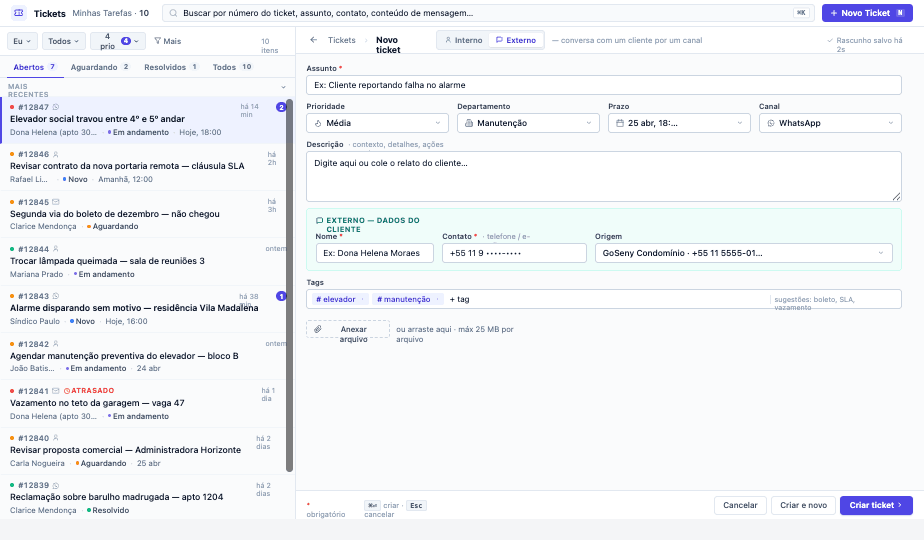Open the 4 prio filter dropdown

pyautogui.click(x=118, y=41)
